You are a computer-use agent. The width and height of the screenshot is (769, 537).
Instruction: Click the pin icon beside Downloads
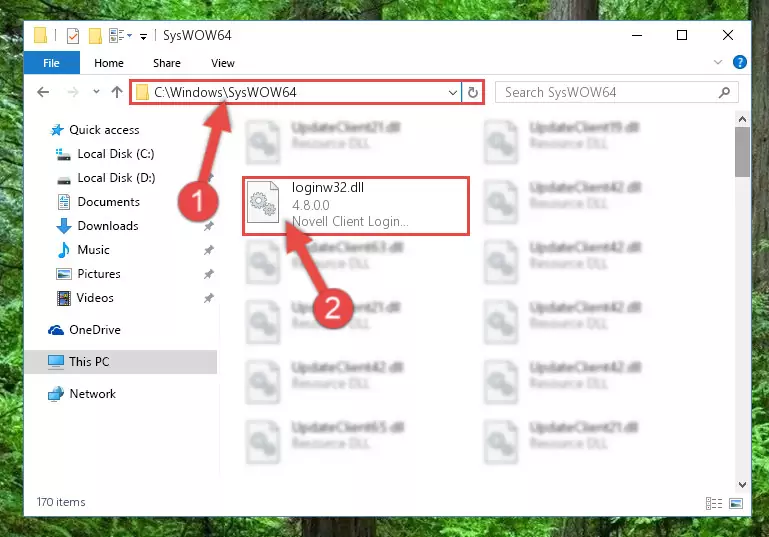coord(209,226)
